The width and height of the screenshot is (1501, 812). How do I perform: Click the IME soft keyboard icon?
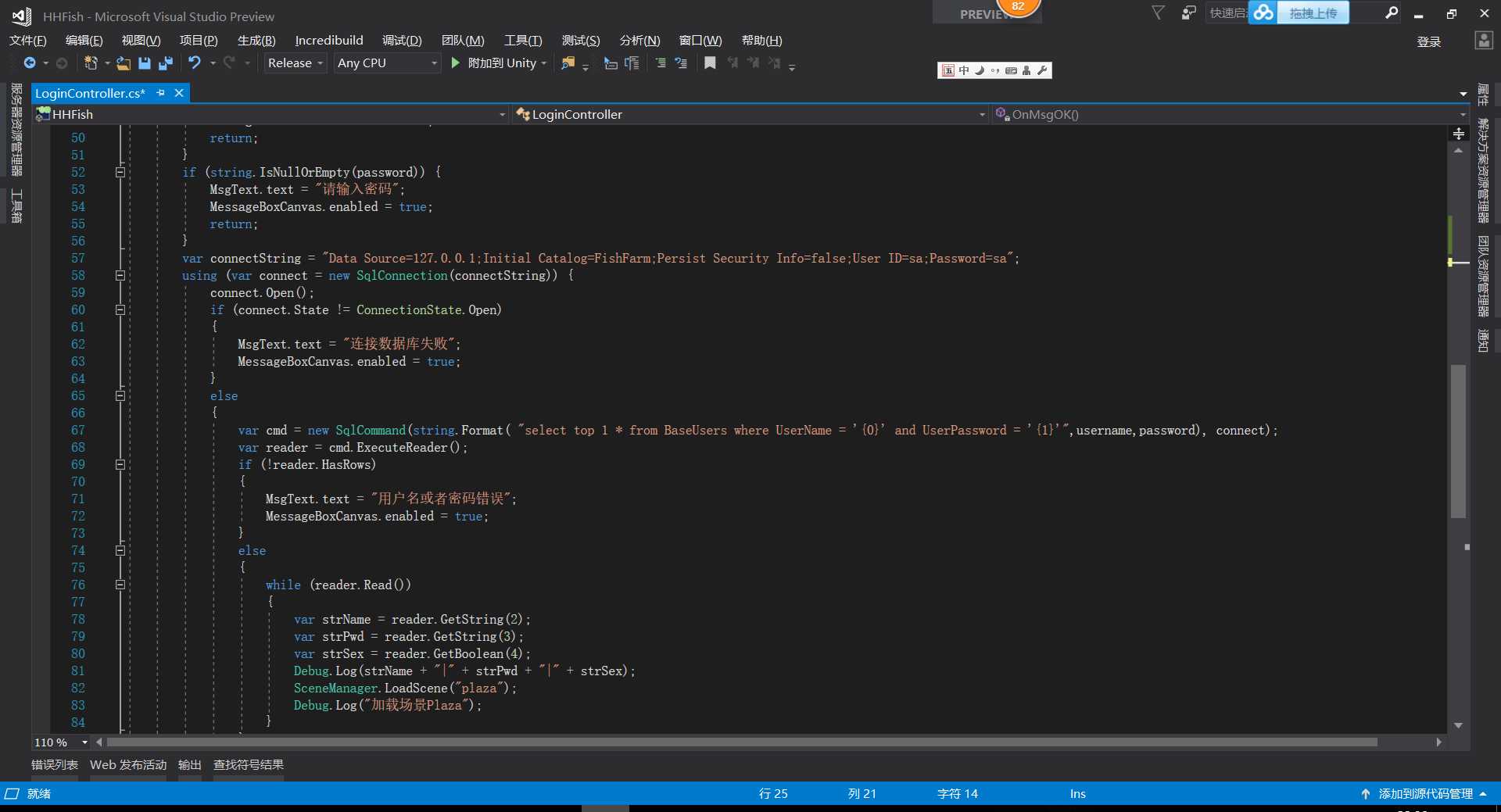tap(1011, 70)
